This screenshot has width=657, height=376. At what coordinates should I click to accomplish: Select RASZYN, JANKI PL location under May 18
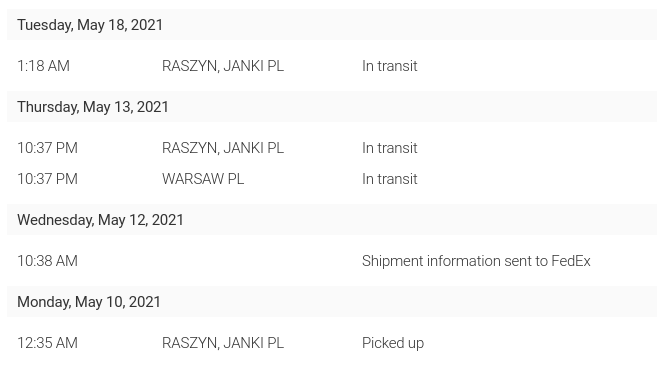222,66
